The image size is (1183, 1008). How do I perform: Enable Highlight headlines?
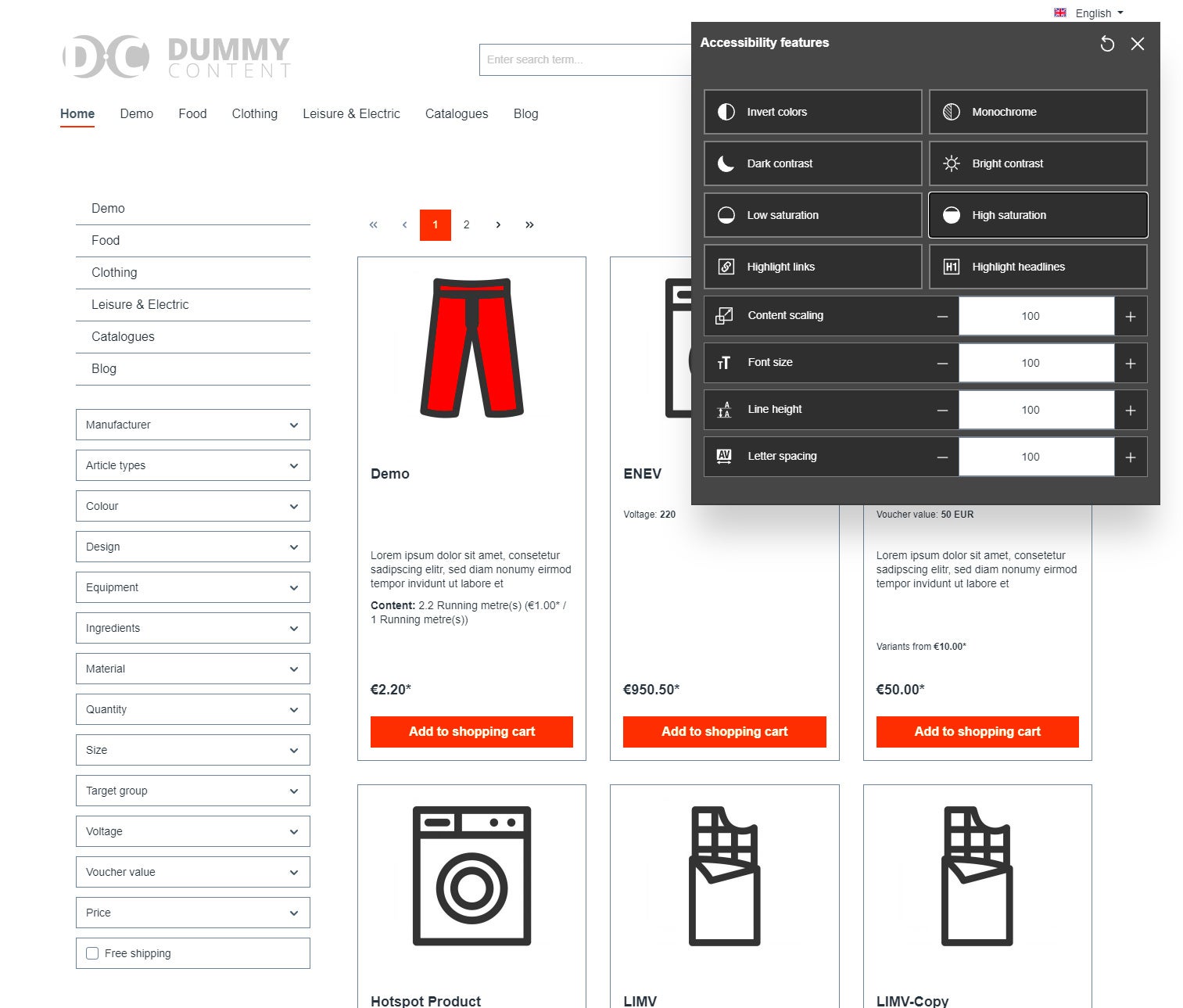[1038, 267]
